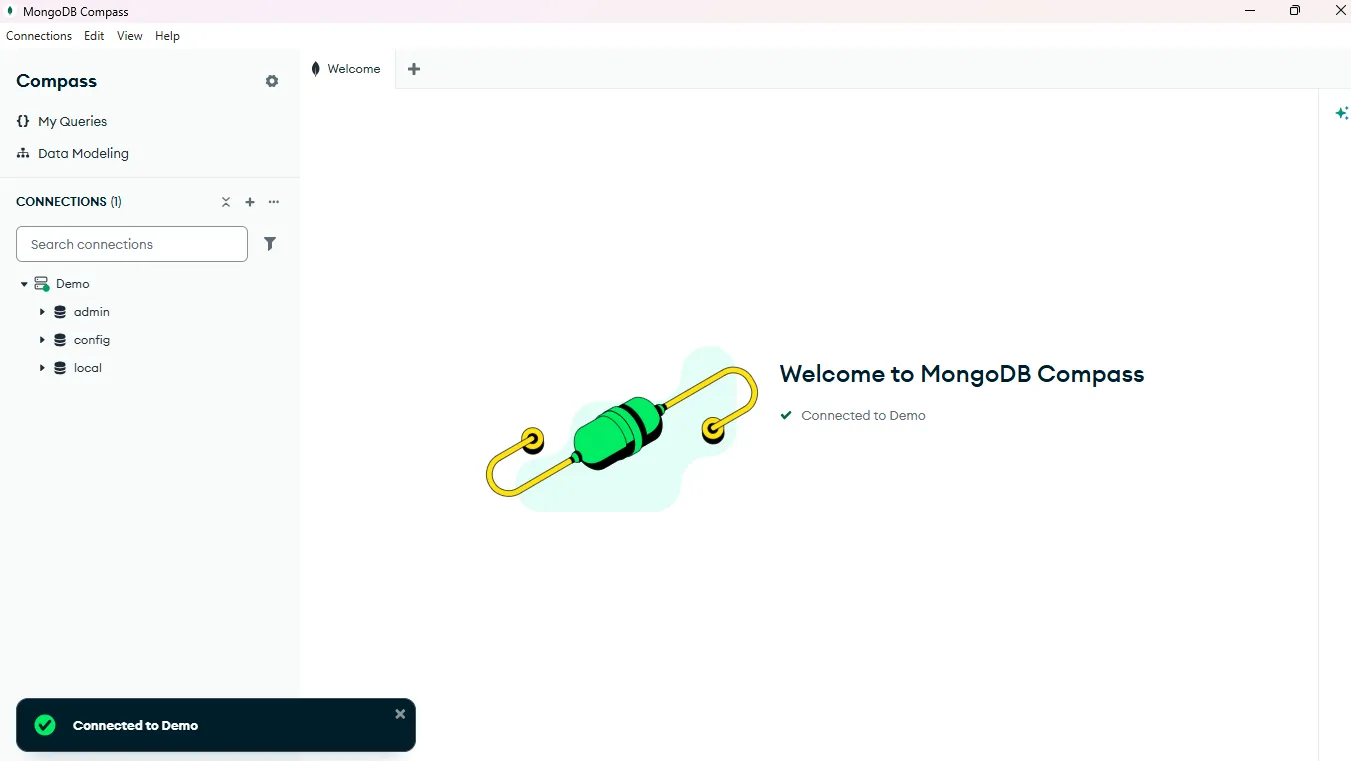1351x761 pixels.
Task: Click the MongoDB leaf icon on the Welcome tab
Action: coord(315,68)
